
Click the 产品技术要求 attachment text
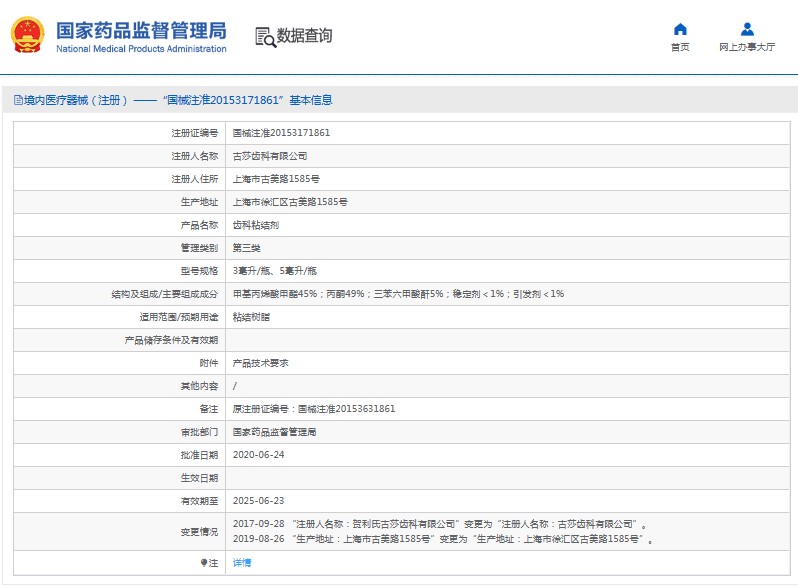pos(261,363)
